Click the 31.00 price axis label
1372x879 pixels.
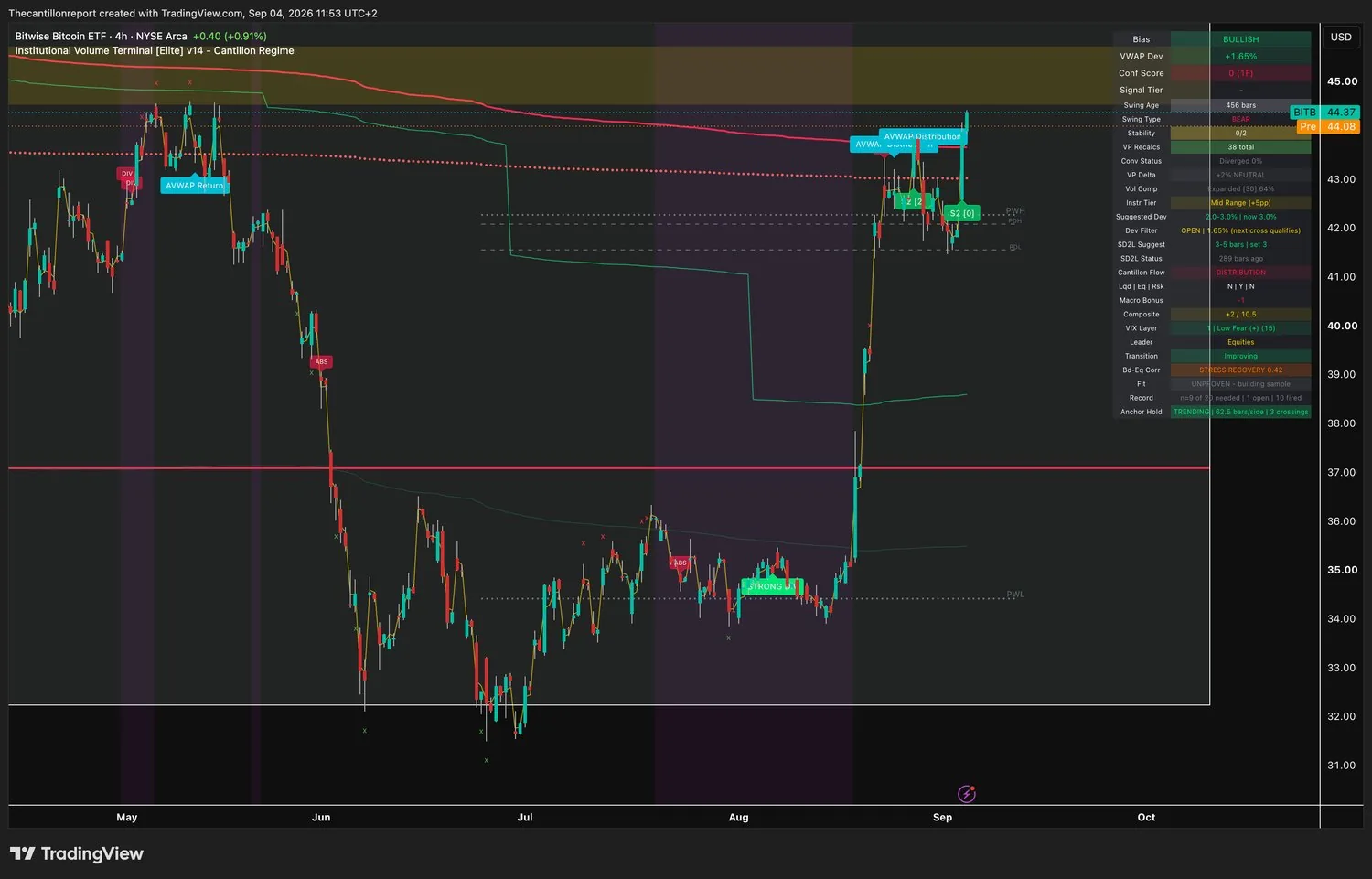(1342, 766)
